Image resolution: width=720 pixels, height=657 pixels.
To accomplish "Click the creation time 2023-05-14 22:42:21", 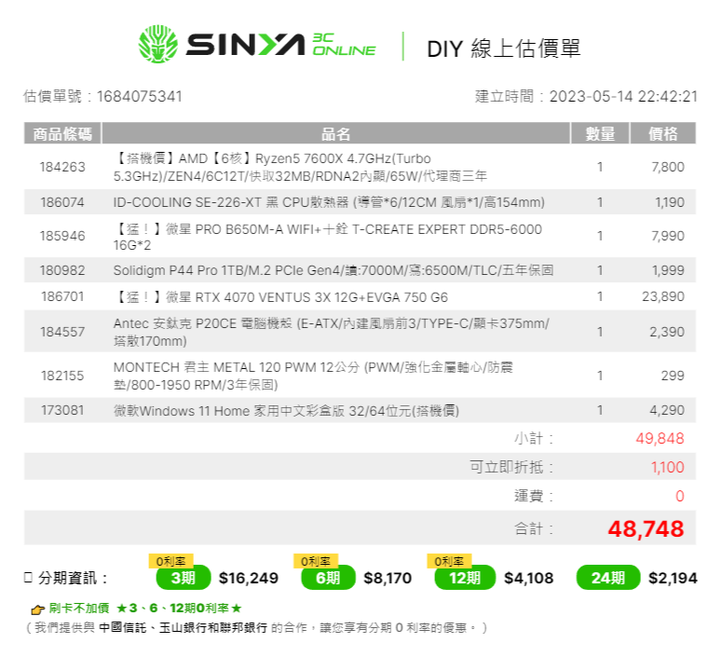I will click(623, 96).
